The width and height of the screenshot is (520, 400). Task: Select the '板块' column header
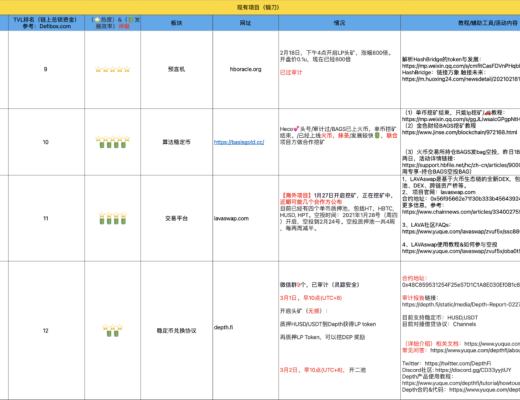176,23
